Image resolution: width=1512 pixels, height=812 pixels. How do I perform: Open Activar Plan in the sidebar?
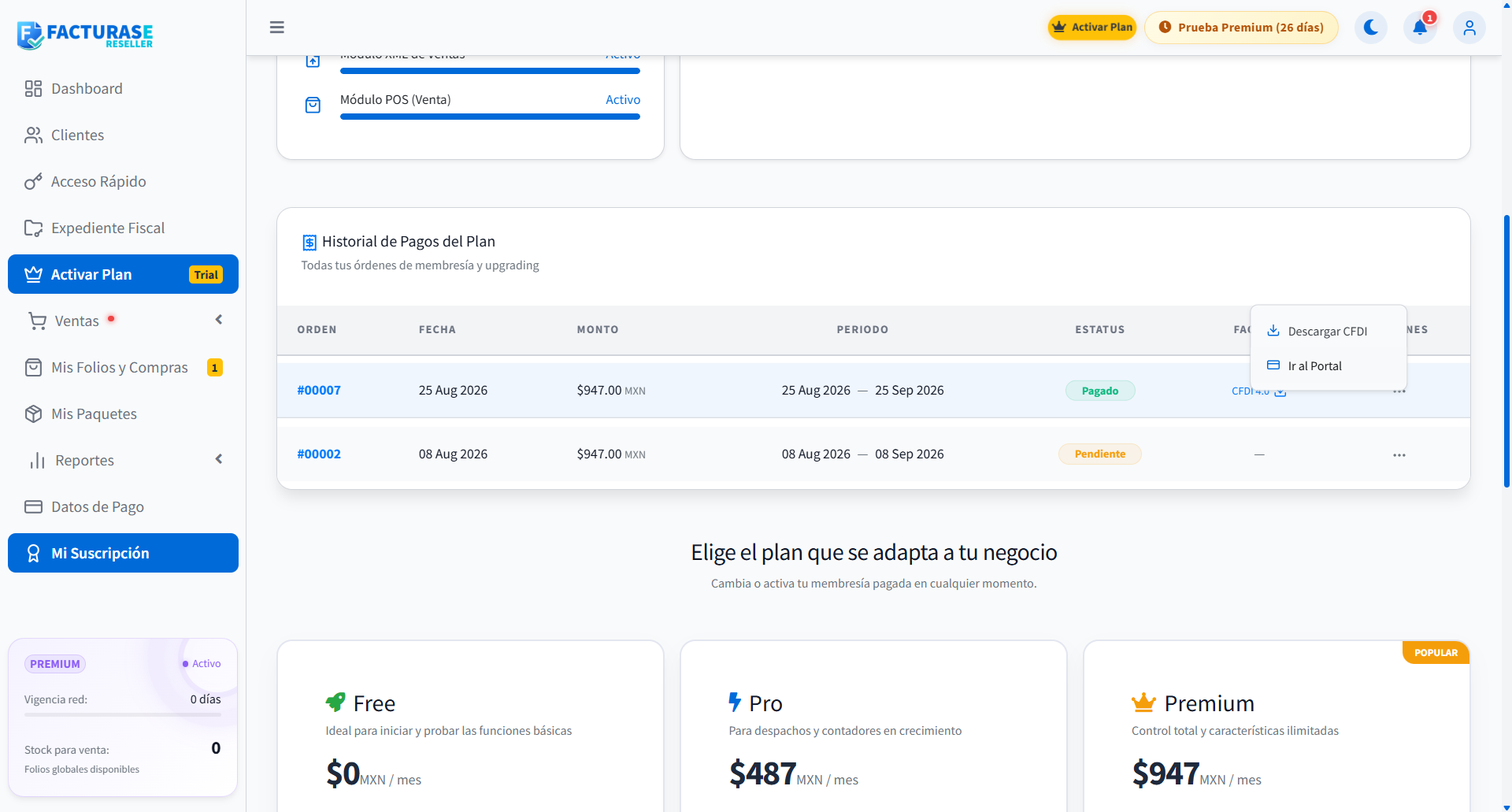click(x=123, y=274)
